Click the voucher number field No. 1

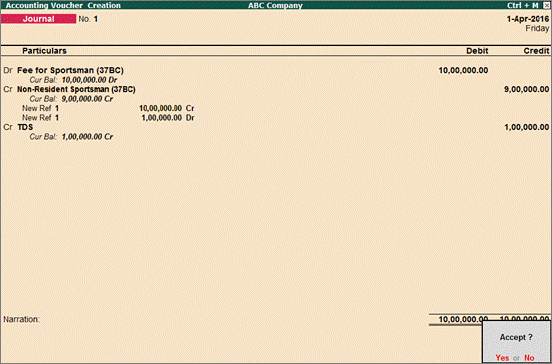point(88,19)
